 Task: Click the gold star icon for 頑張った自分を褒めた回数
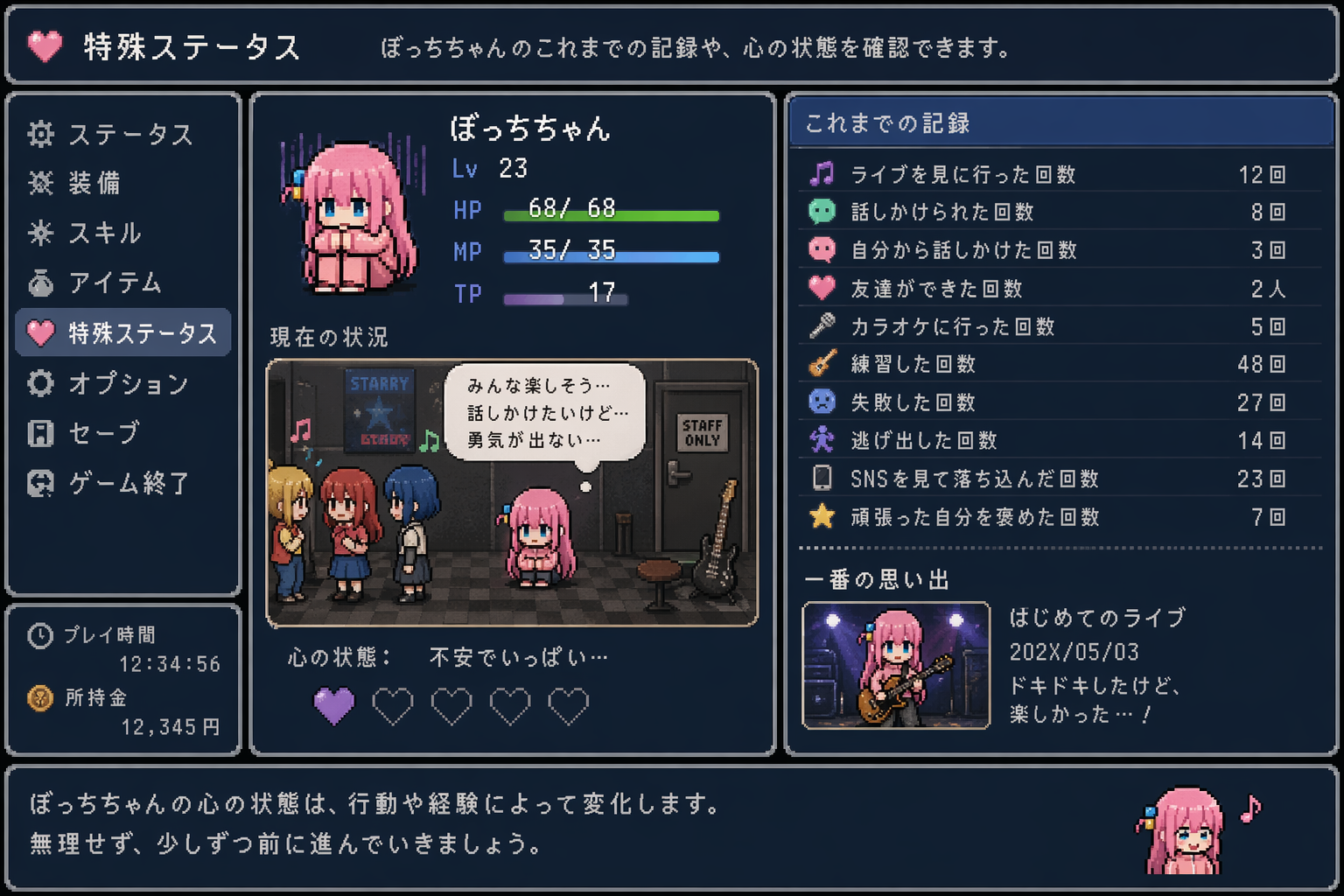[822, 516]
